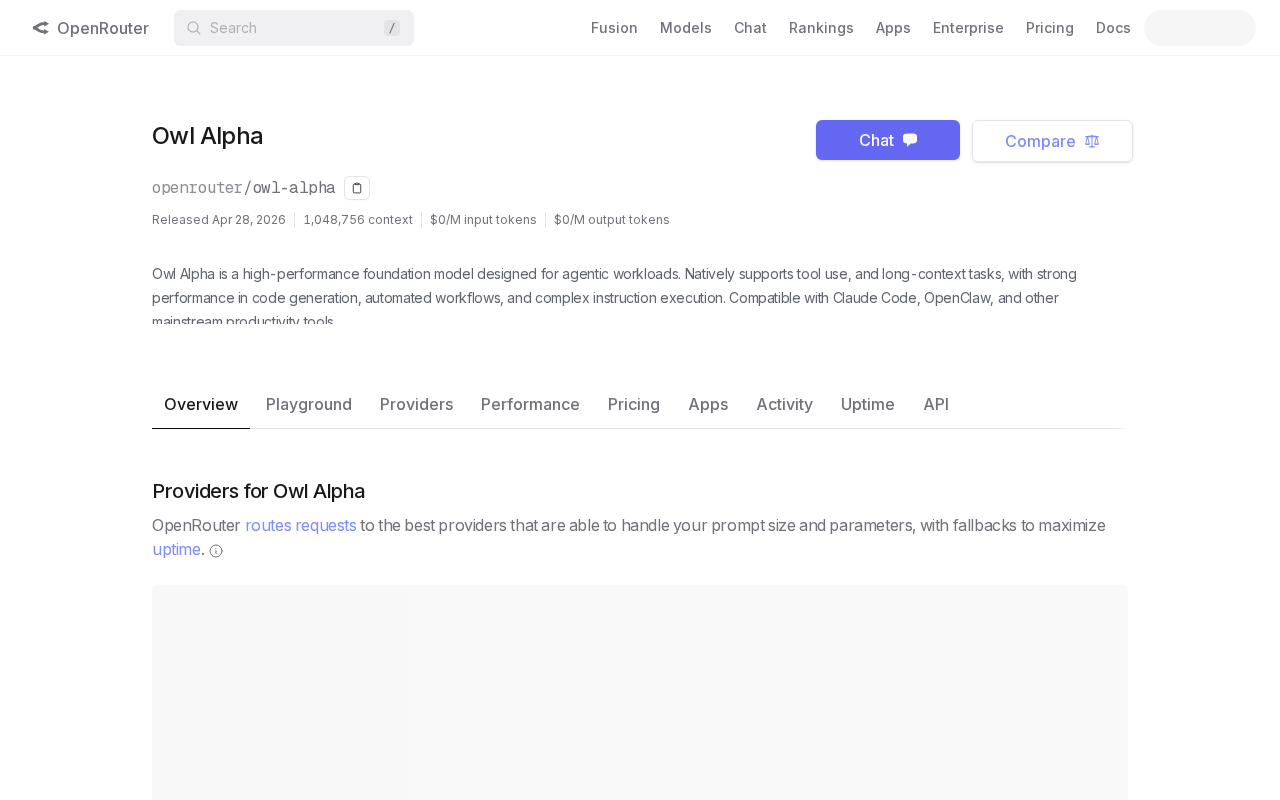The height and width of the screenshot is (800, 1280).
Task: Click 'Released Apr 28, 2026' text
Action: (x=219, y=220)
